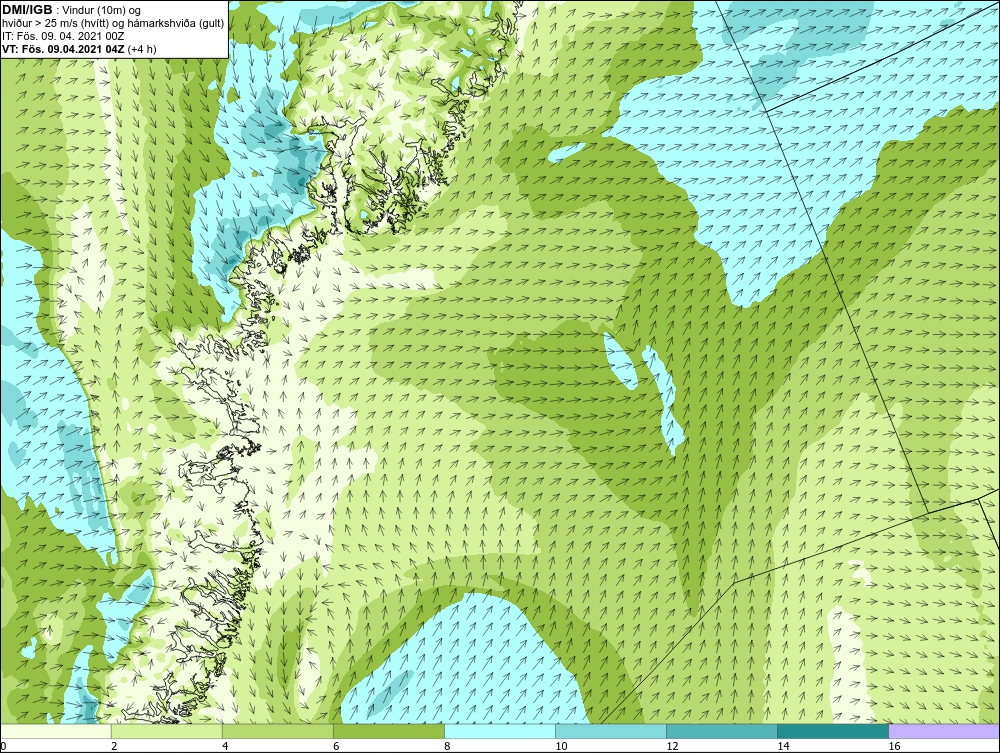The height and width of the screenshot is (753, 1000).
Task: Click the 'IT: Fös. 09. 04. 2021 00Z' line
Action: [x=61, y=36]
